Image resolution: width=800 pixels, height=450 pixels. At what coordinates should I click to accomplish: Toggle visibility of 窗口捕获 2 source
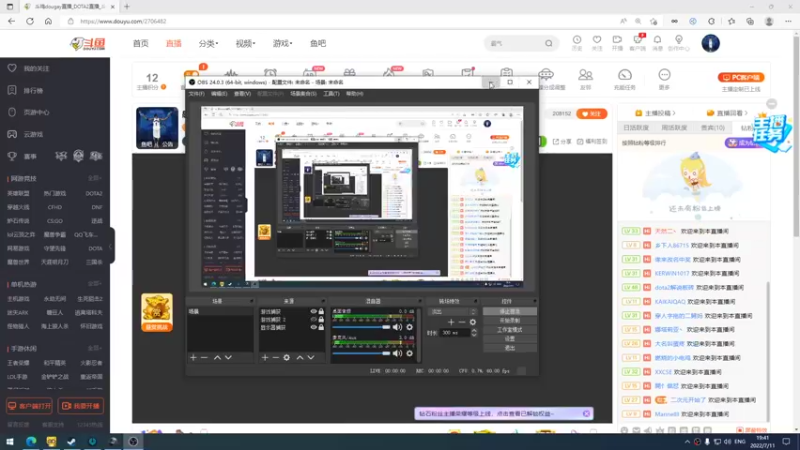pos(313,319)
